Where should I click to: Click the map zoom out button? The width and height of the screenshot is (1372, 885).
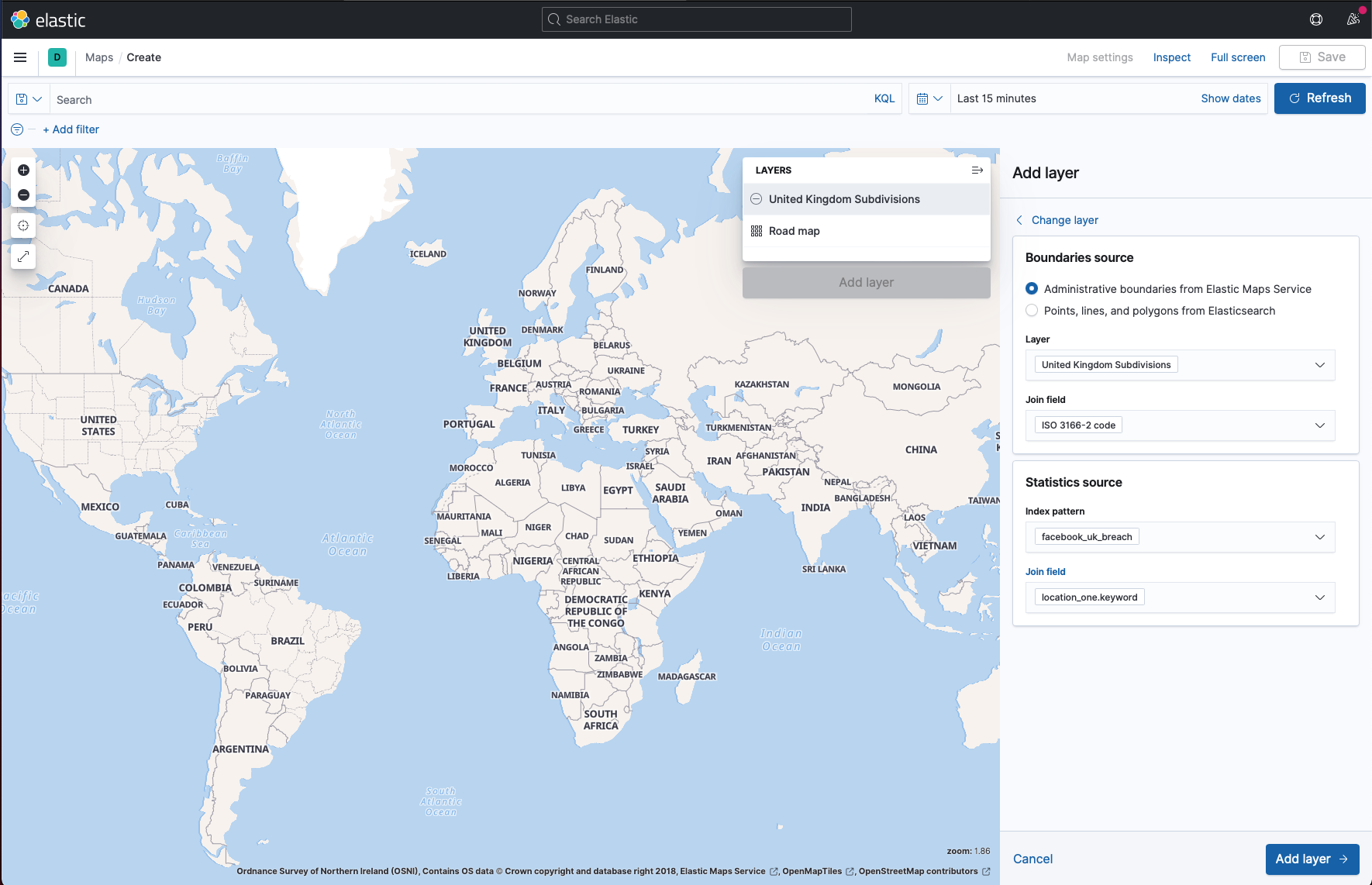coord(23,195)
